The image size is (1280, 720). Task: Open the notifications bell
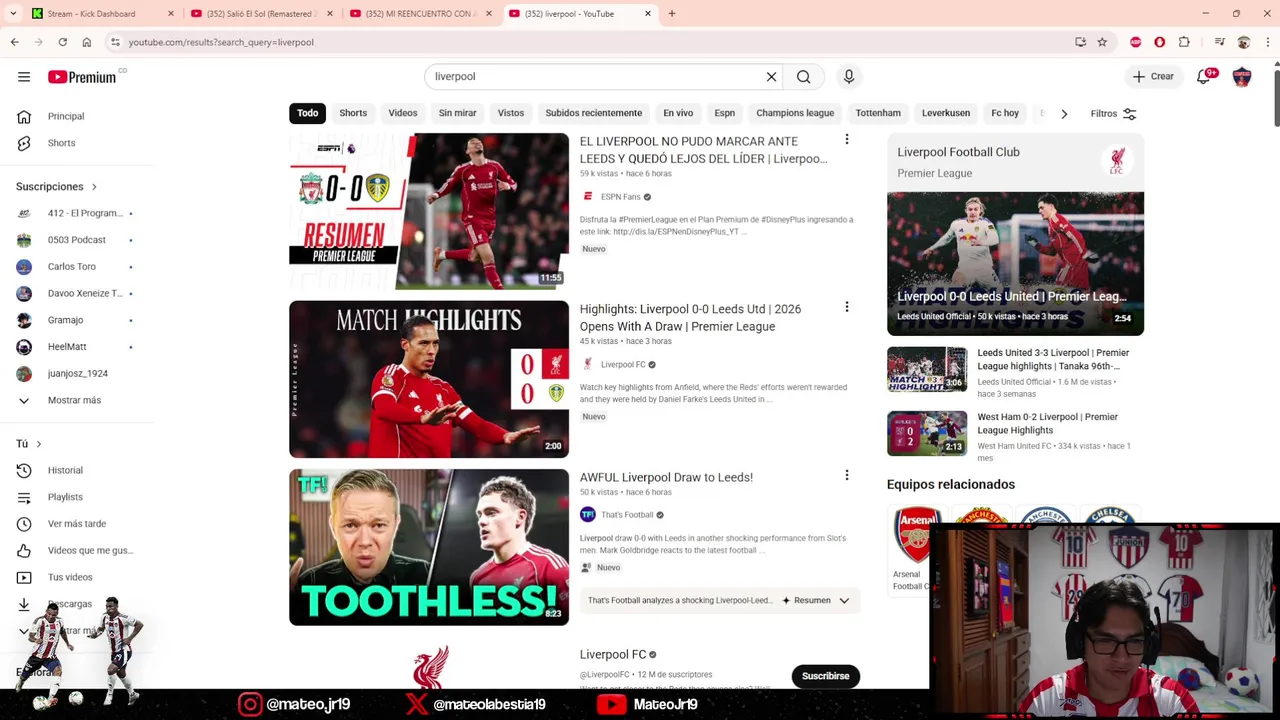pyautogui.click(x=1205, y=77)
